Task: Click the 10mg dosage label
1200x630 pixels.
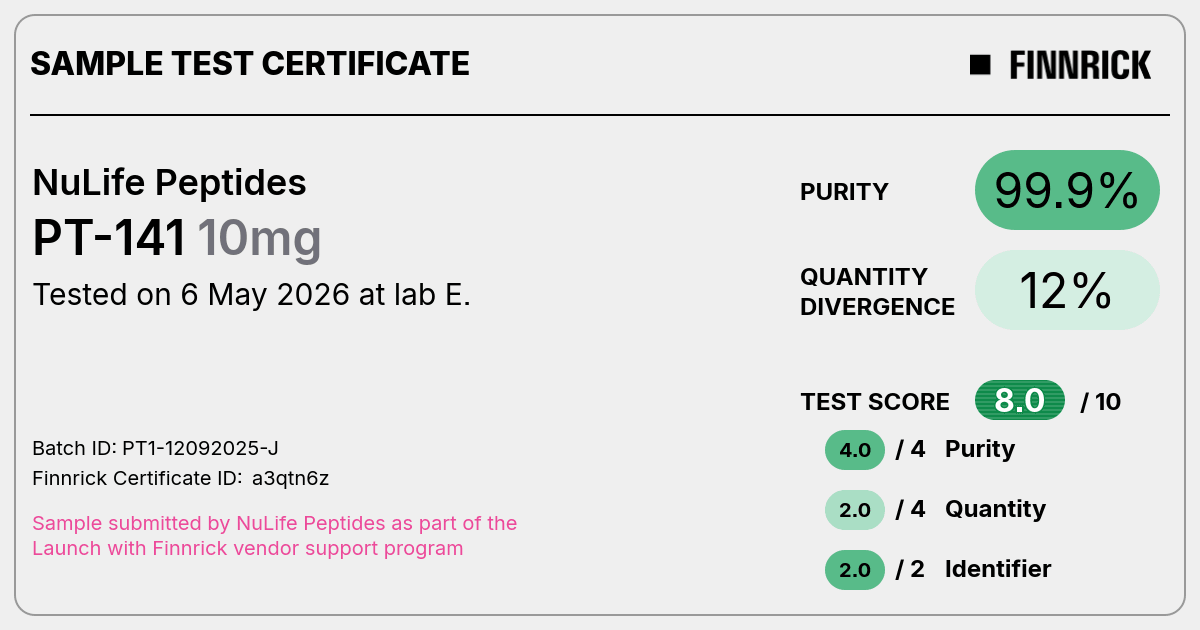Action: [259, 239]
